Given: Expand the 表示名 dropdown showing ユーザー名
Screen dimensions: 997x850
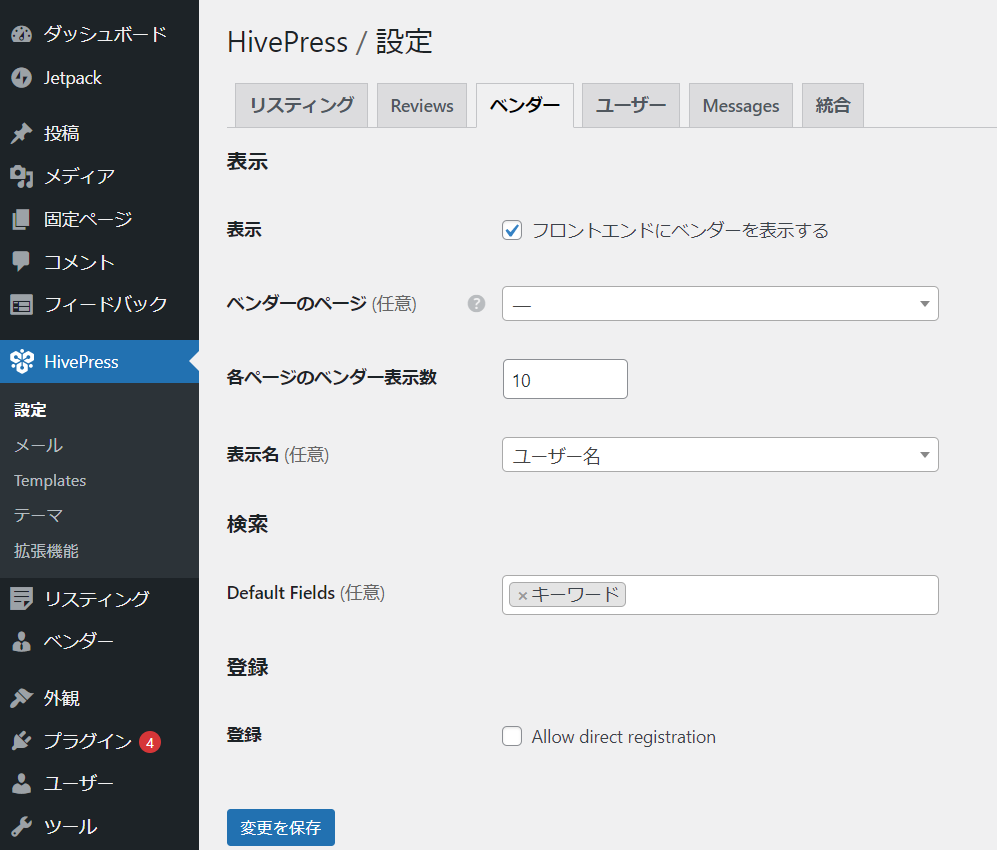Looking at the screenshot, I should click(720, 456).
